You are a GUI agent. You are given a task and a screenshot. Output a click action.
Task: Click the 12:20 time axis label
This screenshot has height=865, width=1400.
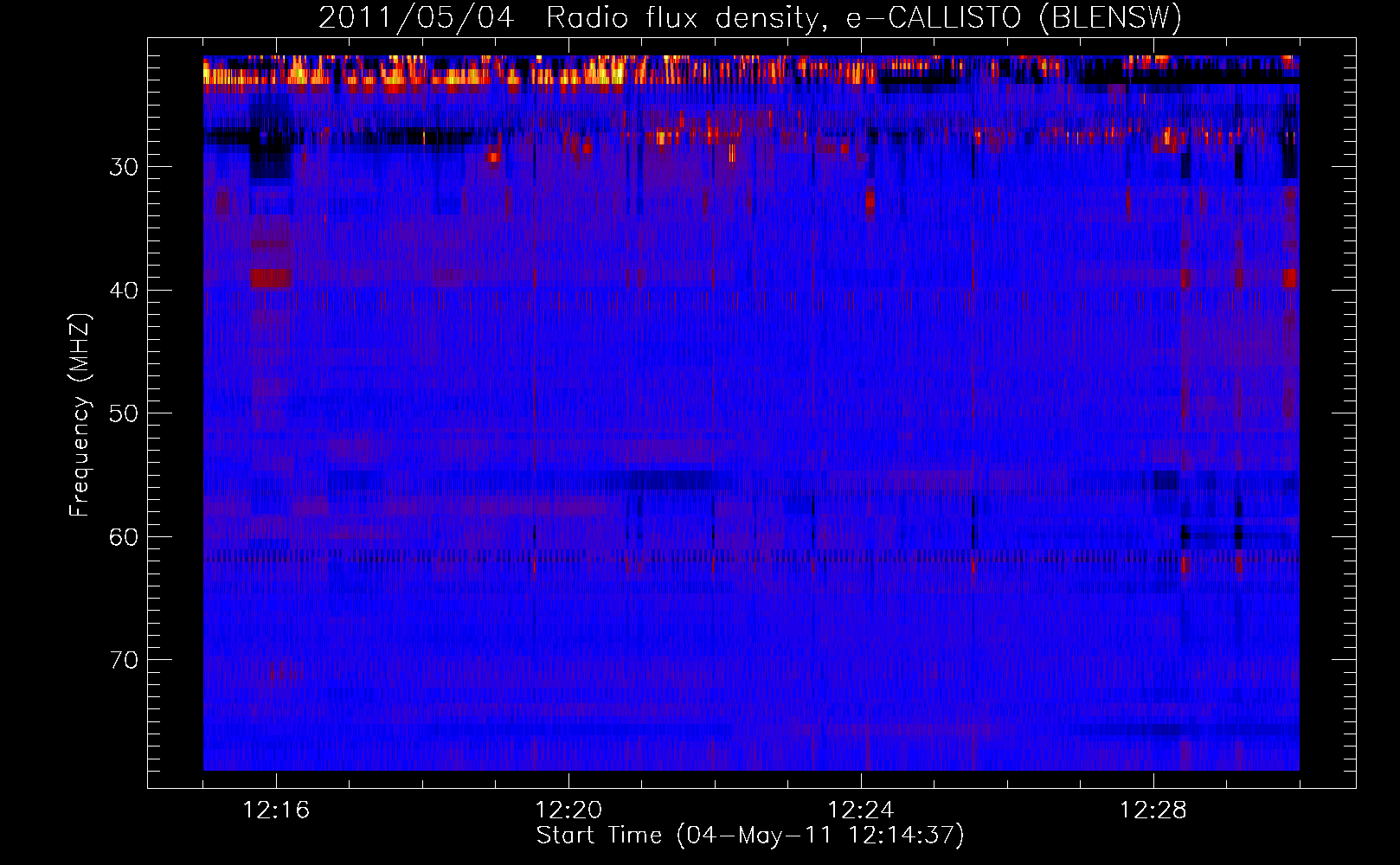coord(568,811)
